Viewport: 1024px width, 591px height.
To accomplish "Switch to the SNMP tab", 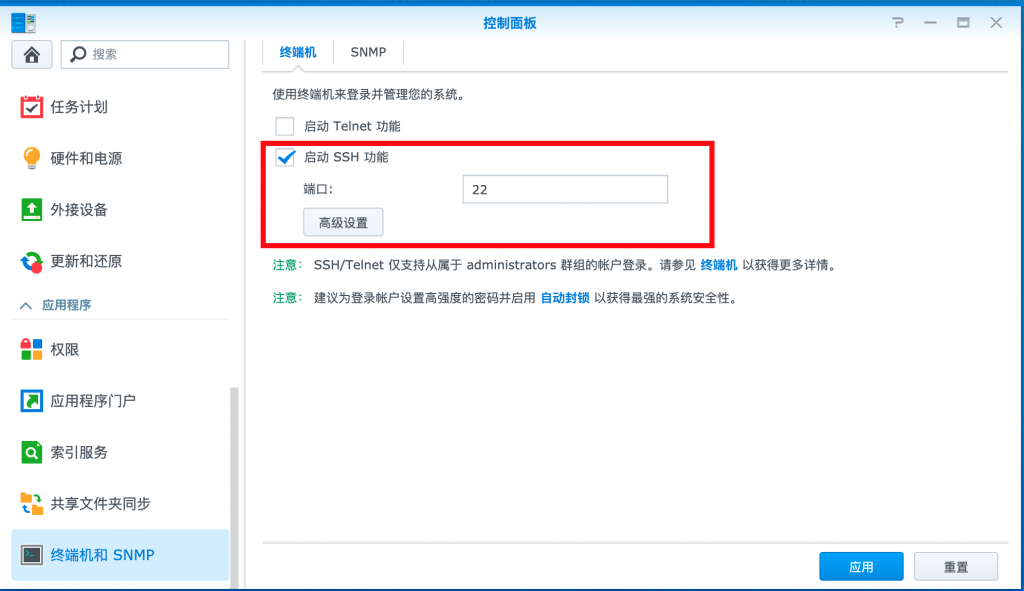I will [x=368, y=52].
